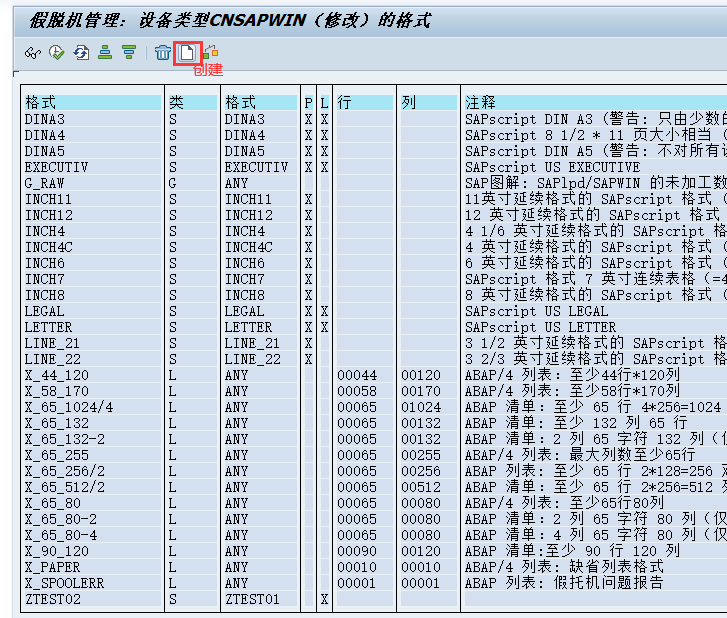Click the create new page icon
Screen dimensions: 727x618
[x=187, y=53]
